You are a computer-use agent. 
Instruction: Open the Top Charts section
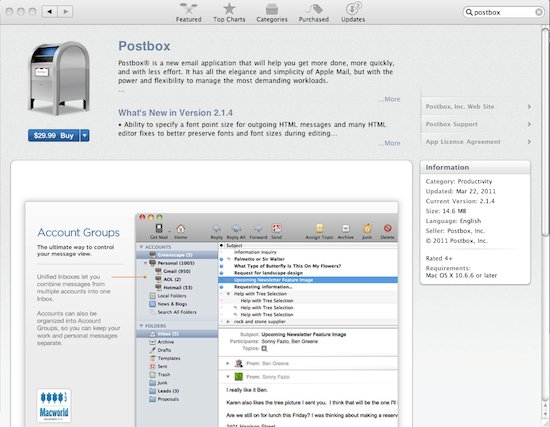click(x=229, y=13)
